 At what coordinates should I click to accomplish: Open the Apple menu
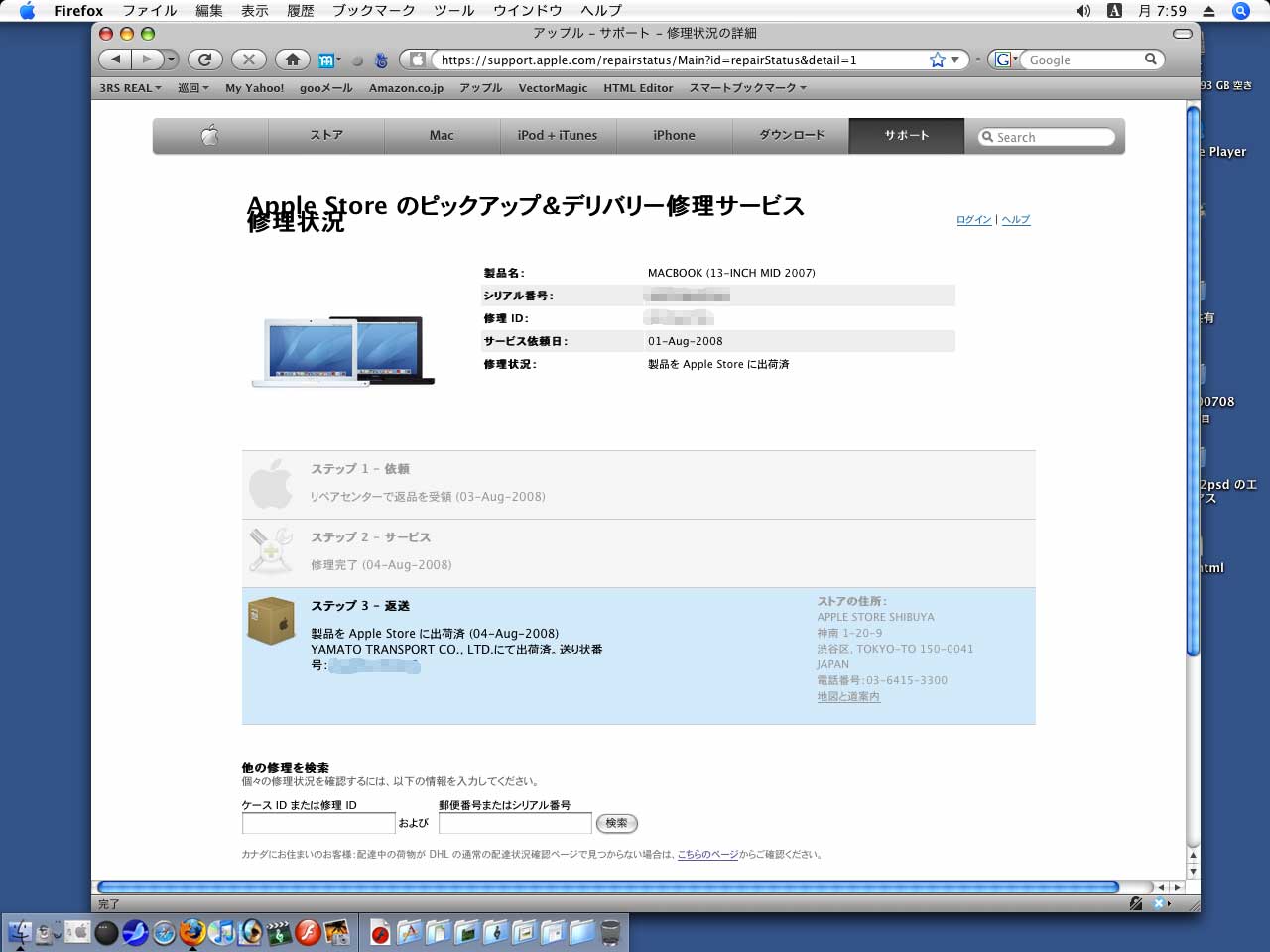[27, 11]
